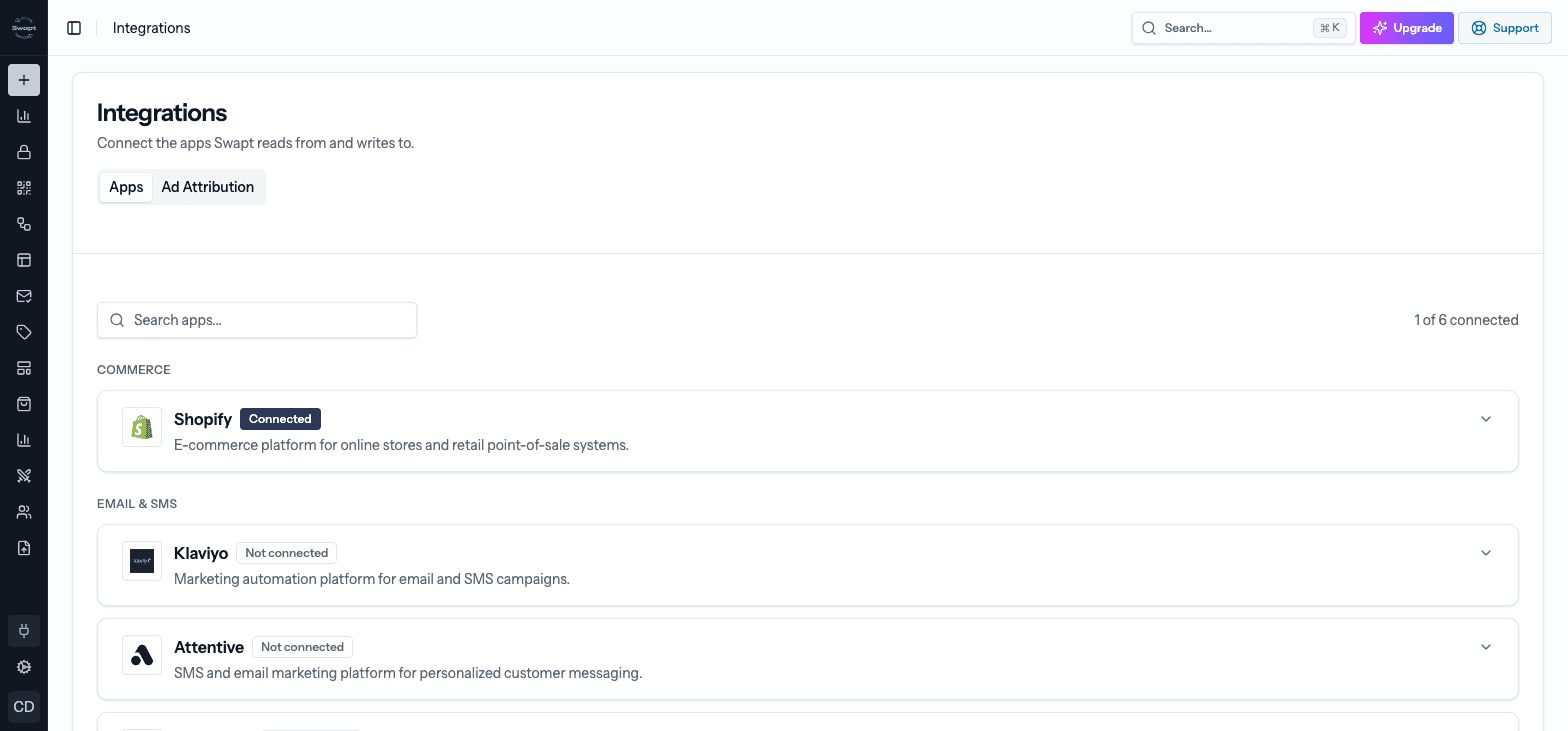This screenshot has width=1568, height=731.
Task: Click Shopify's e-commerce platform description text
Action: (401, 445)
